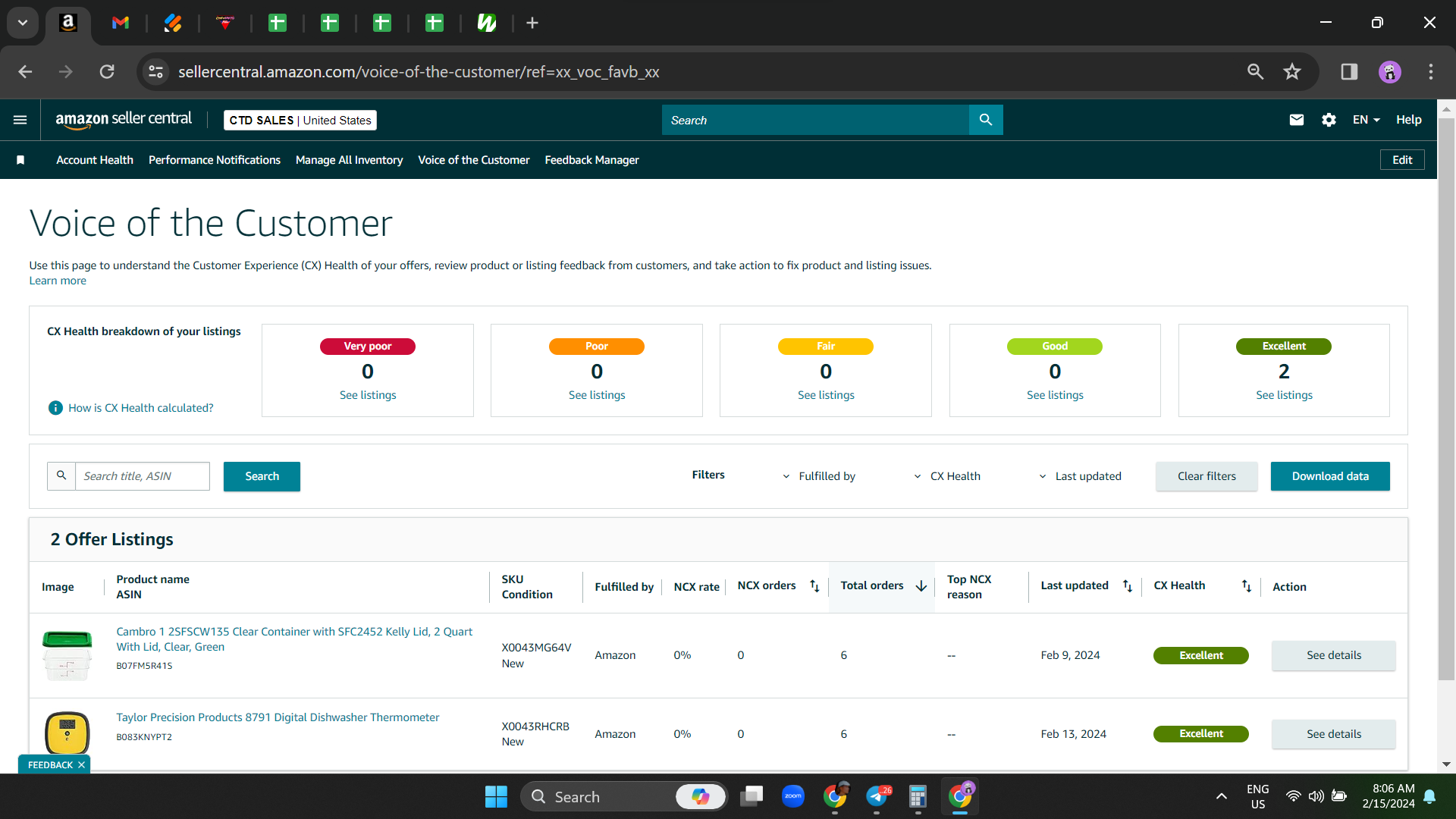Click See listings under Very poor
Image resolution: width=1456 pixels, height=819 pixels.
click(368, 395)
